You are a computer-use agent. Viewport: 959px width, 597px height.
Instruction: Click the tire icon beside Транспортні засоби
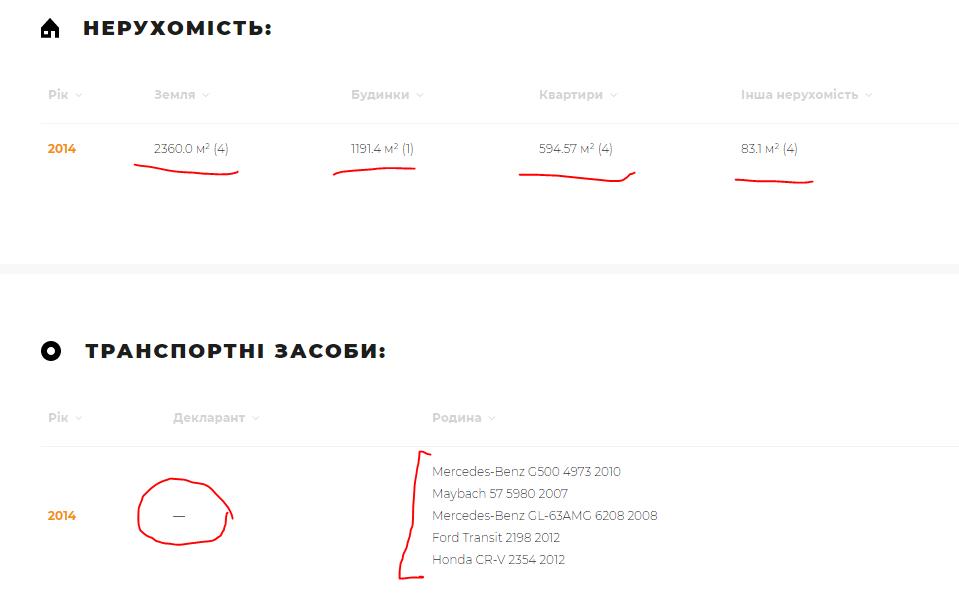pyautogui.click(x=51, y=352)
